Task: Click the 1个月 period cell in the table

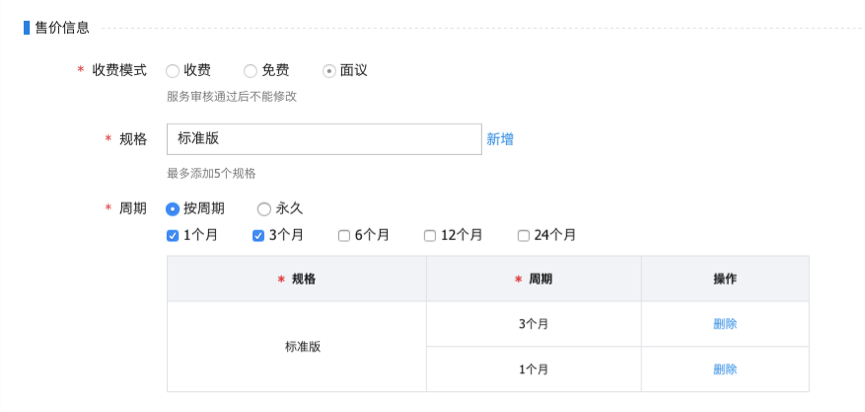Action: coord(534,369)
